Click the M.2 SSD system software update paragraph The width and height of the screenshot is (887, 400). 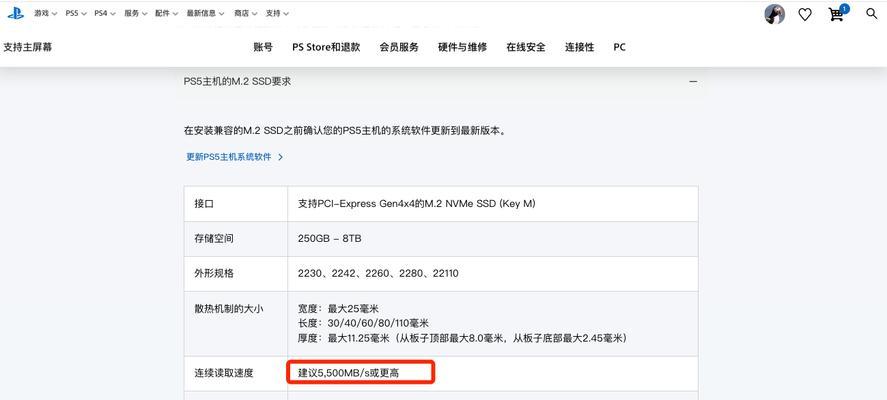345,131
